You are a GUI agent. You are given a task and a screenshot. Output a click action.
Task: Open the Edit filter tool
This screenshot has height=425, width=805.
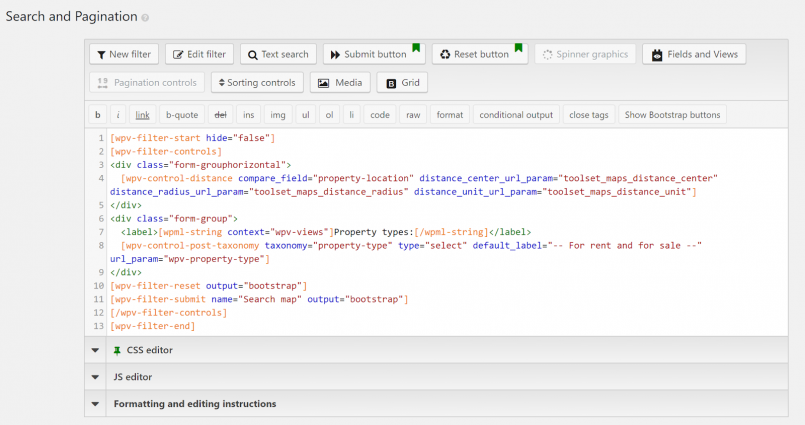[199, 54]
